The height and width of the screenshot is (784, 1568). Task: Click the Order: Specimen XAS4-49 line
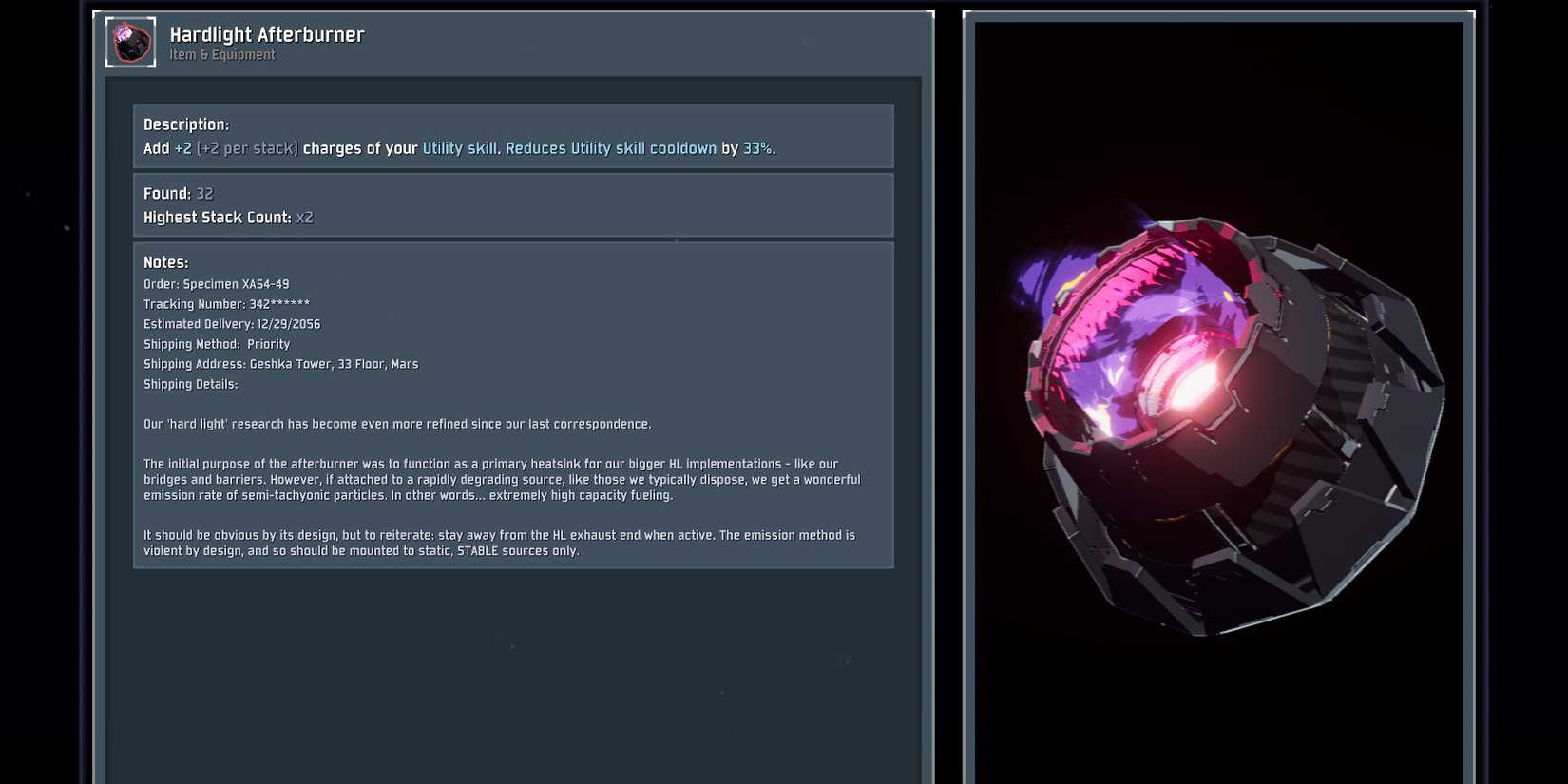coord(217,284)
